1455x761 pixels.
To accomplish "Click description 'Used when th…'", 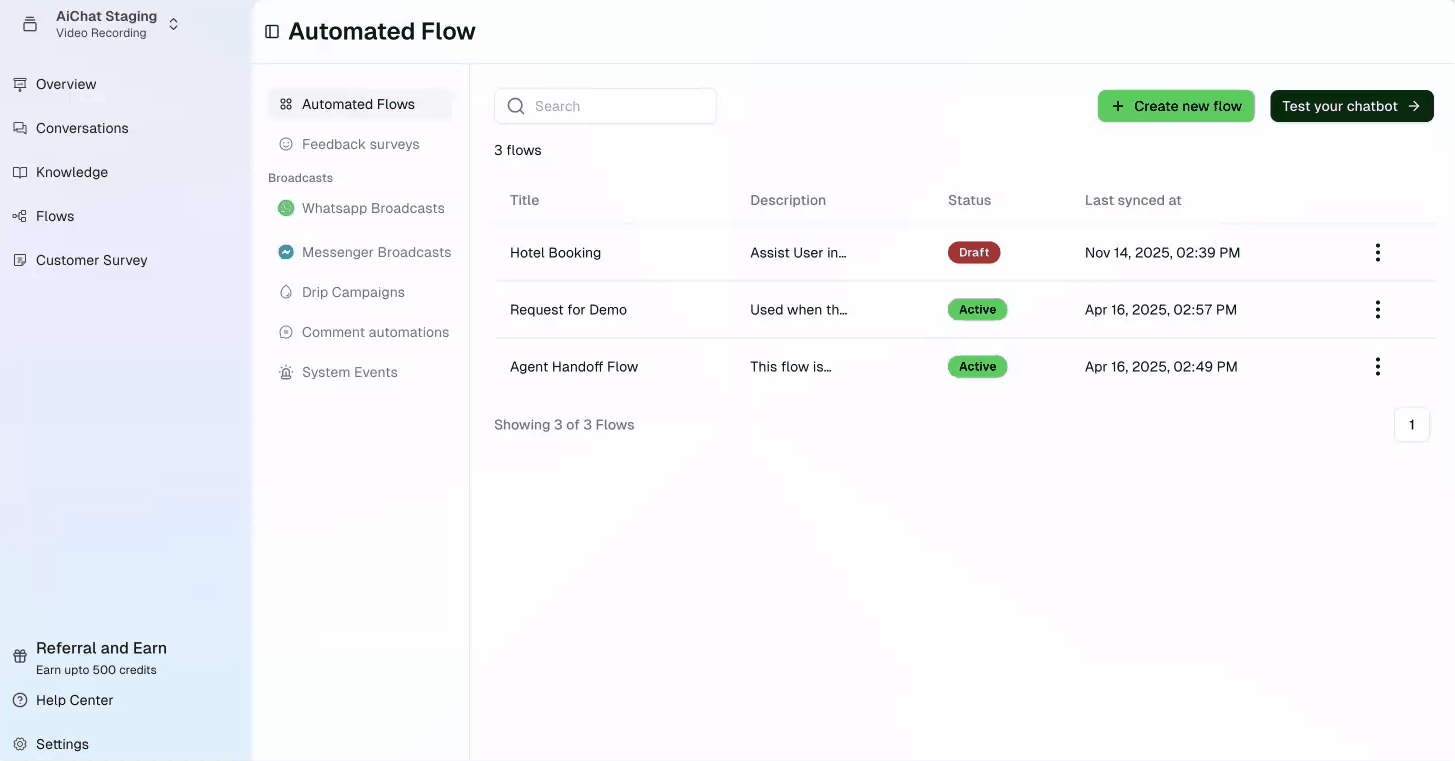I will tap(799, 310).
